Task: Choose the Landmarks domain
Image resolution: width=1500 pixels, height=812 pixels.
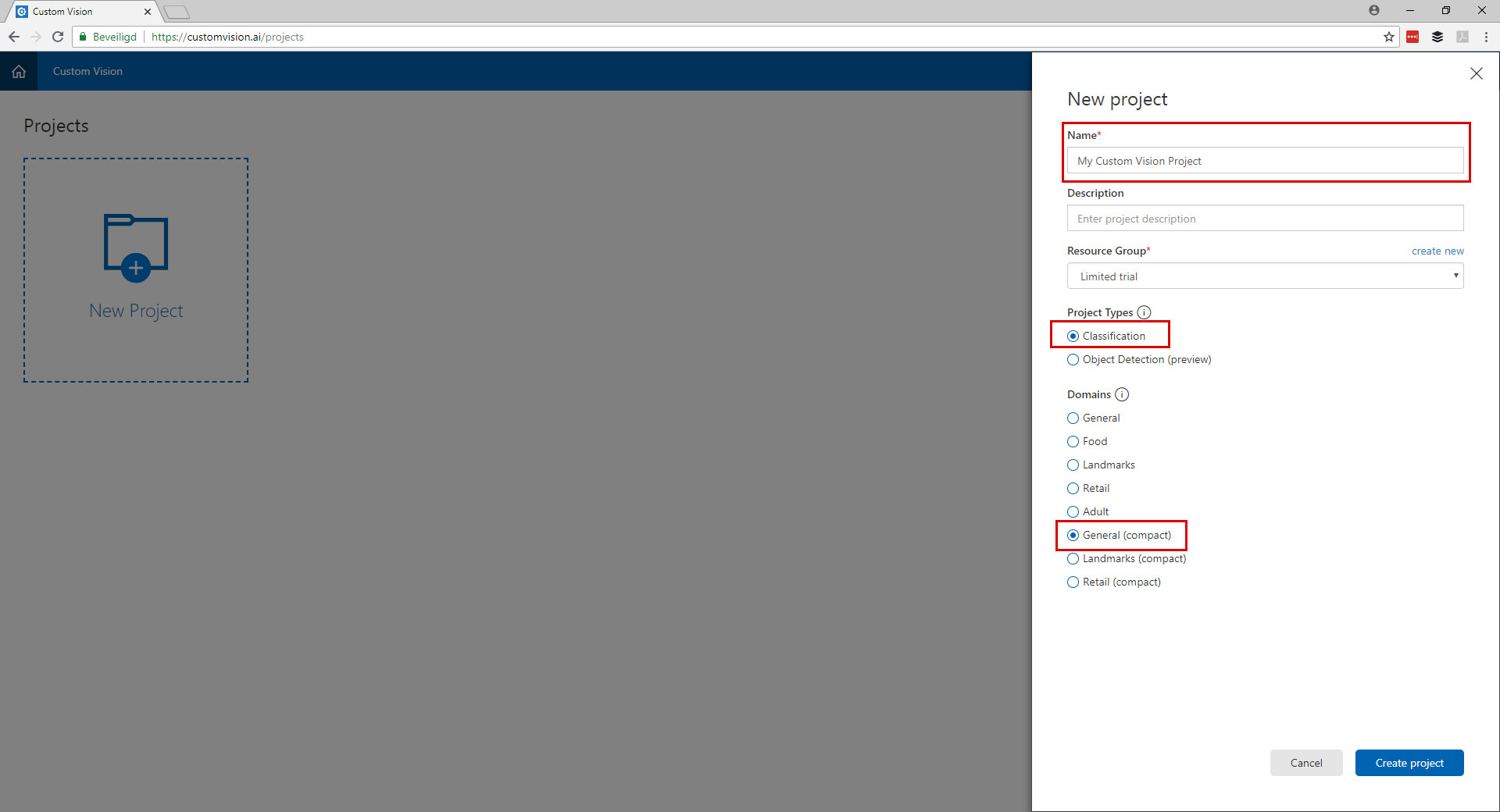Action: coord(1073,465)
